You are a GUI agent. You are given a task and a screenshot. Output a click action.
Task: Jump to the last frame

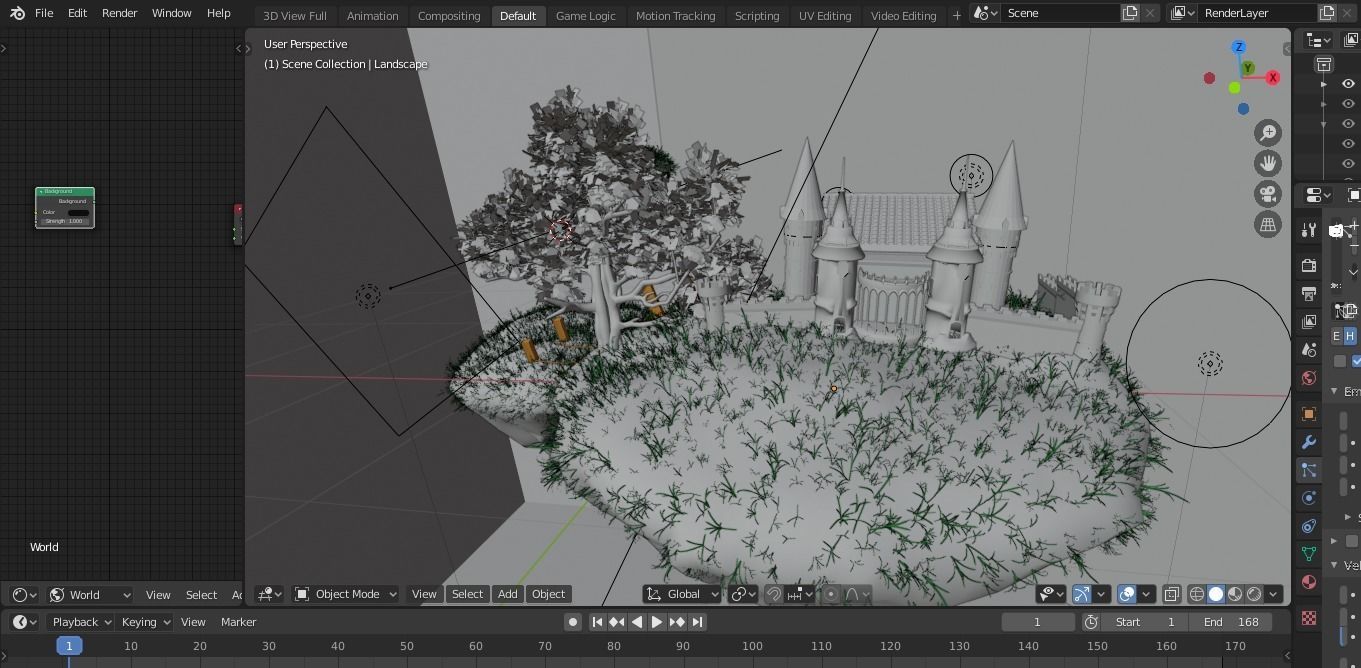(x=697, y=622)
